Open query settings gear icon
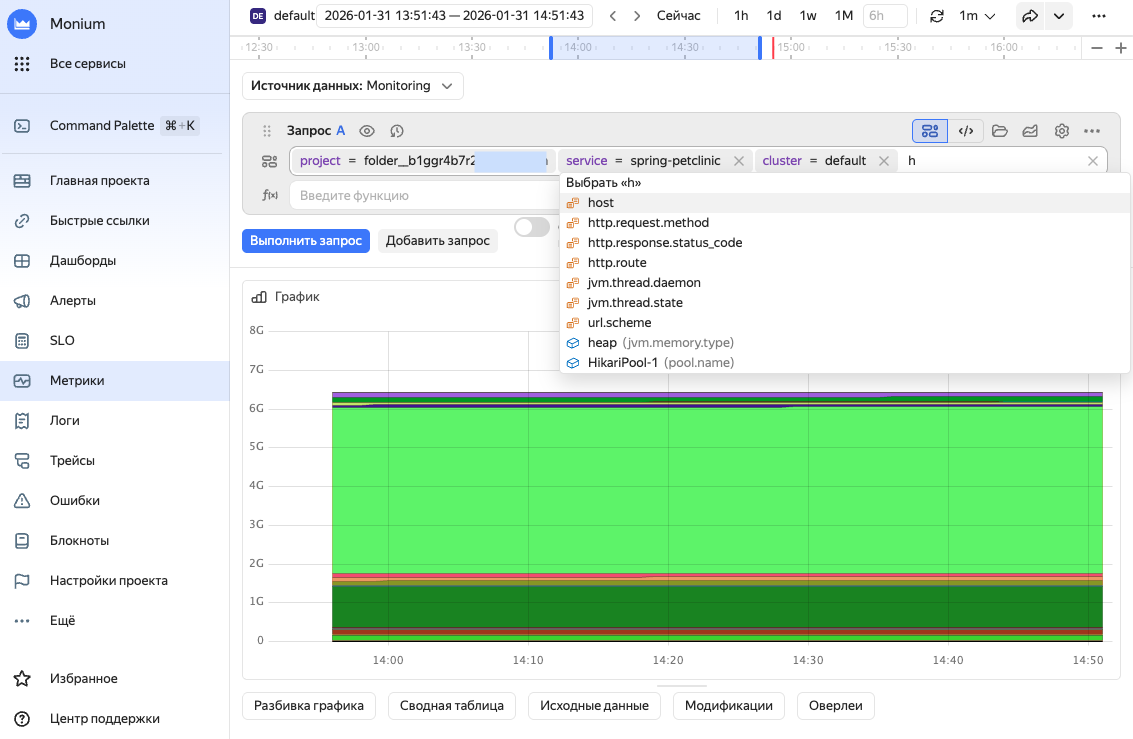 click(x=1062, y=131)
